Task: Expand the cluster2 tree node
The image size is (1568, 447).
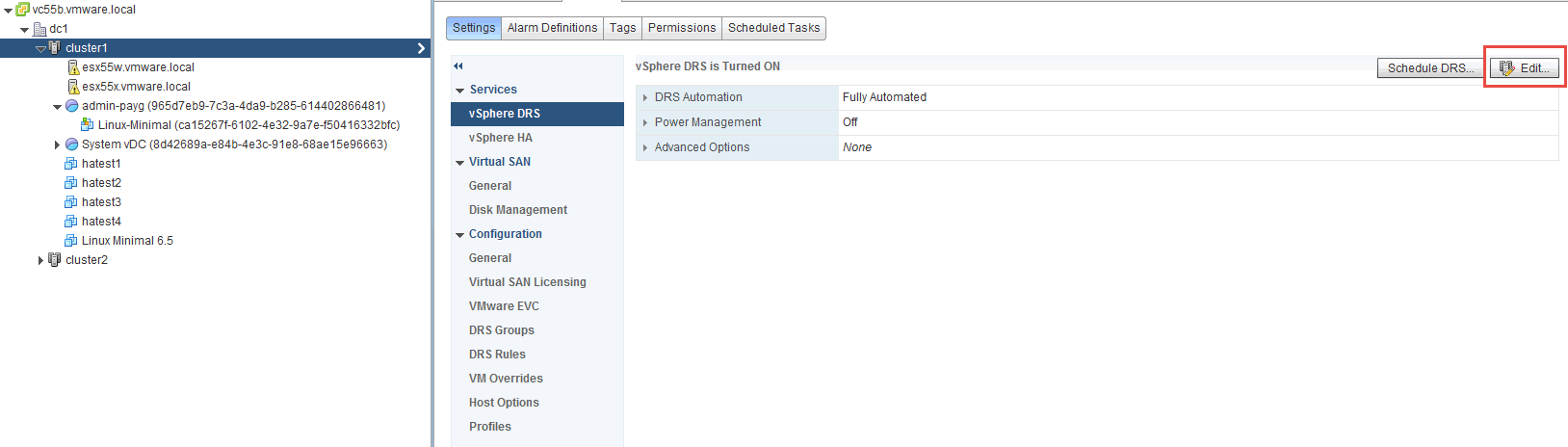Action: pyautogui.click(x=40, y=260)
